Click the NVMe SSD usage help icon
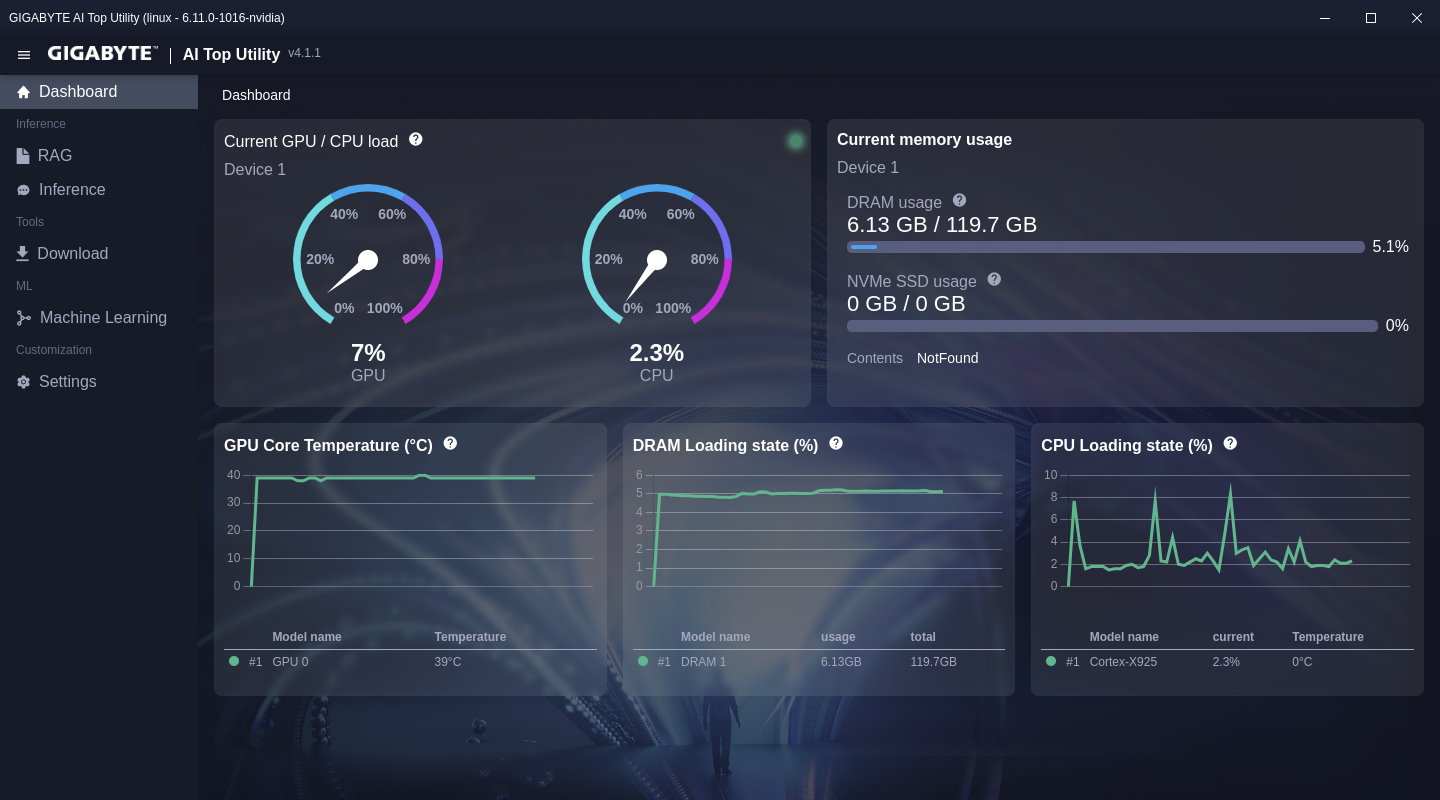1440x800 pixels. coord(994,279)
